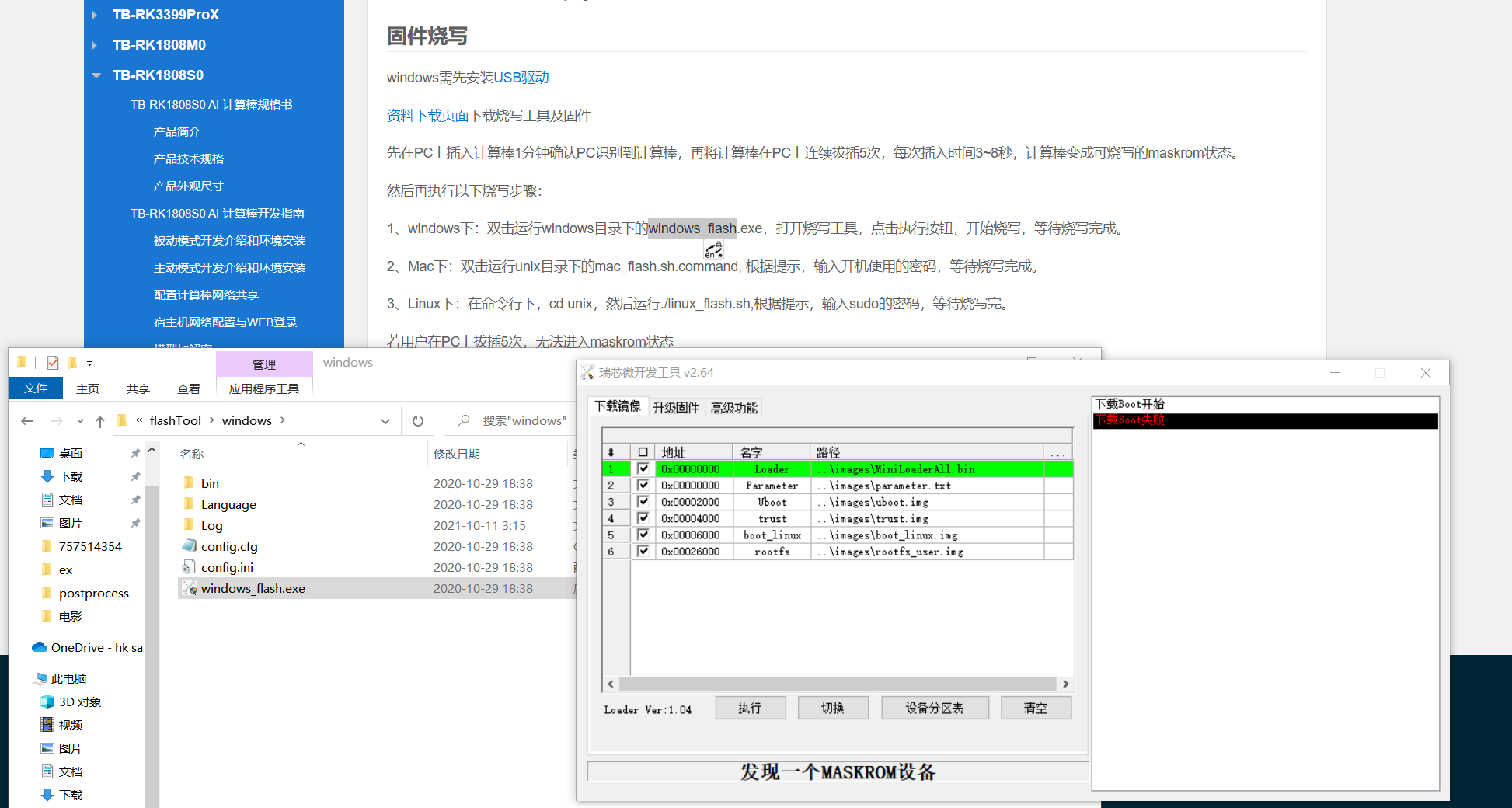This screenshot has width=1512, height=808.
Task: Open the 高级功能 tab
Action: click(x=733, y=408)
